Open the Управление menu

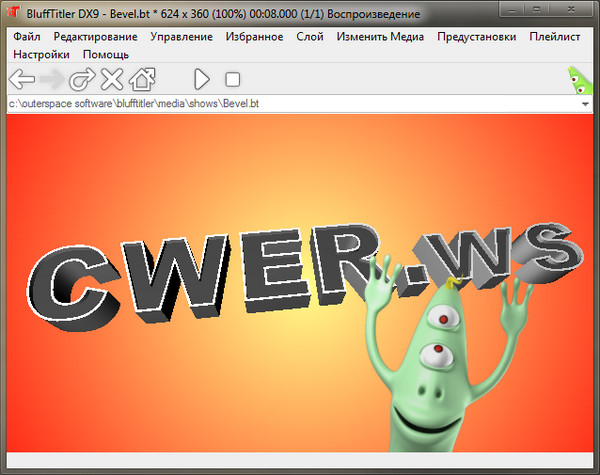pos(181,37)
